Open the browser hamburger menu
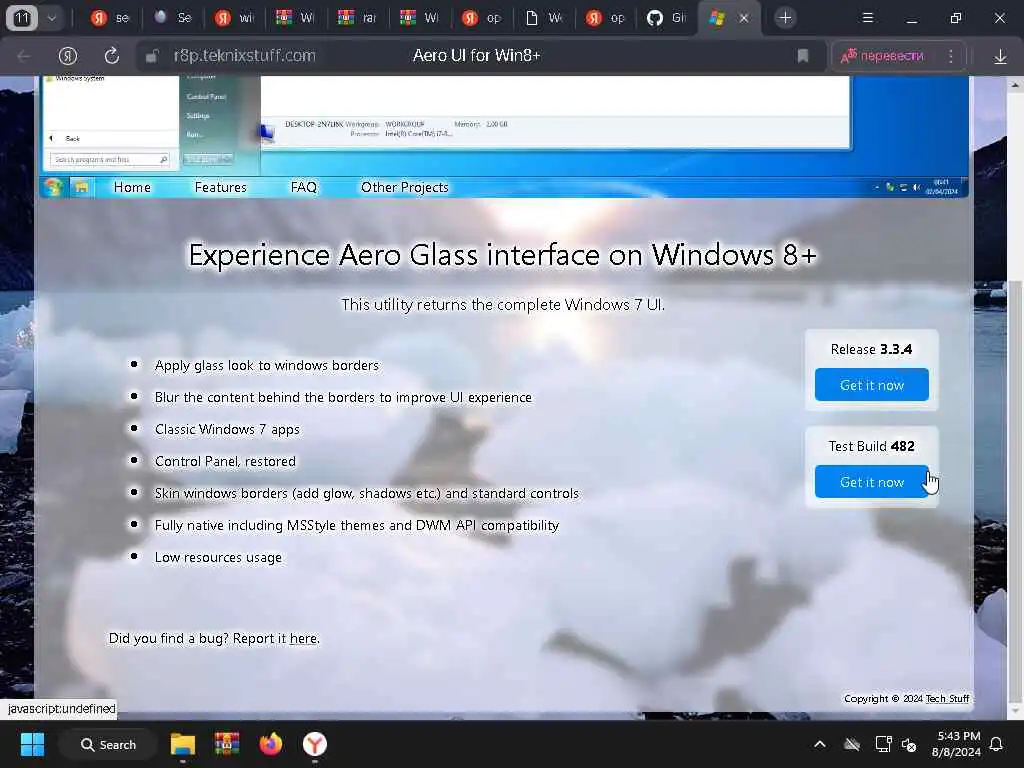1024x768 pixels. pos(868,18)
